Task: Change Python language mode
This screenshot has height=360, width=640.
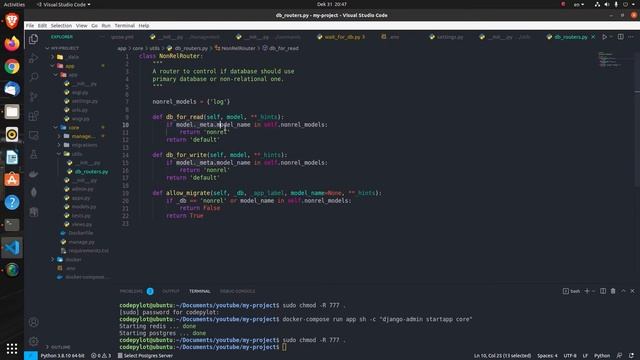Action: [602, 356]
